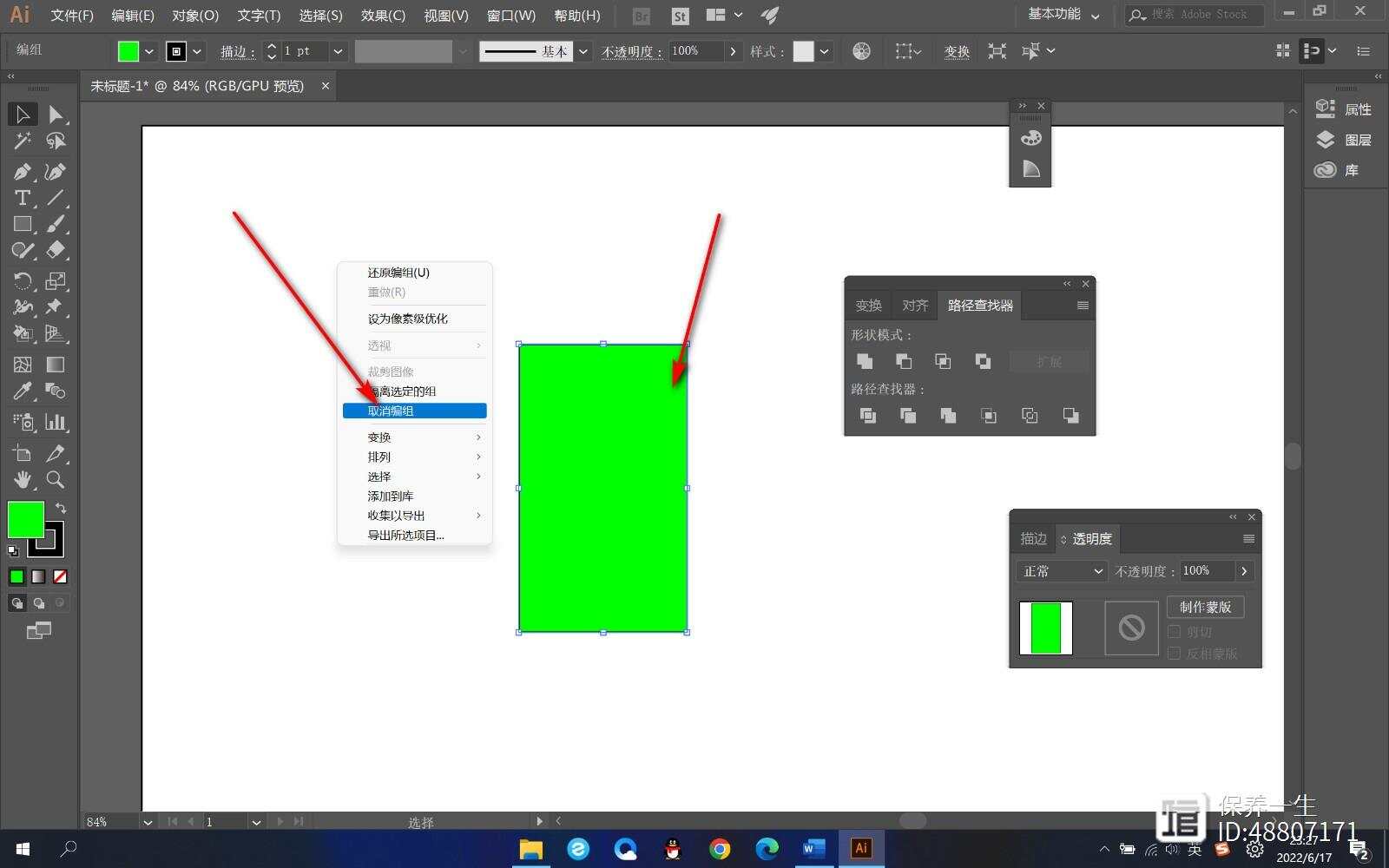Select the Lasso tool

pyautogui.click(x=56, y=141)
